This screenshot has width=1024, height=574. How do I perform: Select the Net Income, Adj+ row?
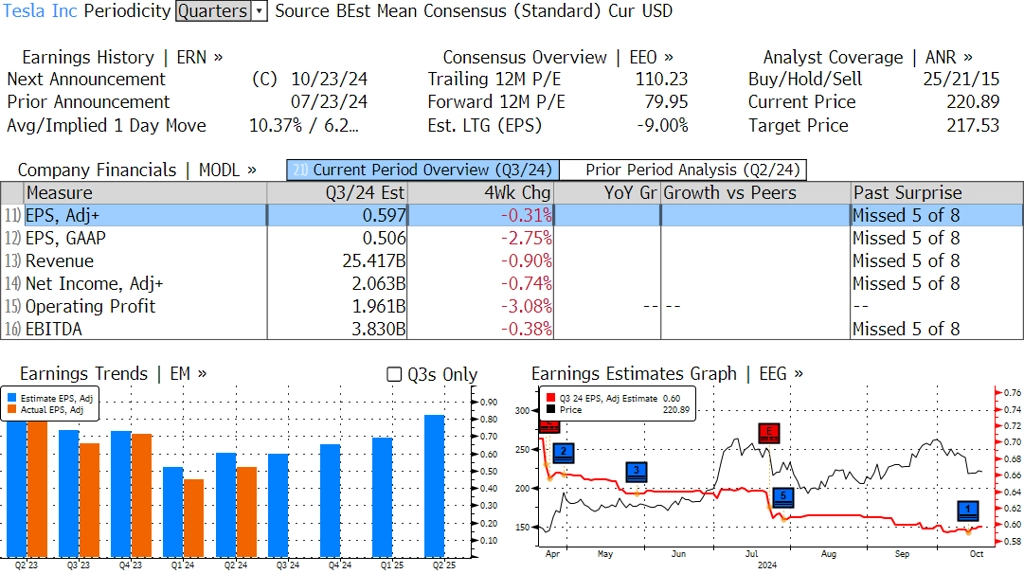point(512,283)
